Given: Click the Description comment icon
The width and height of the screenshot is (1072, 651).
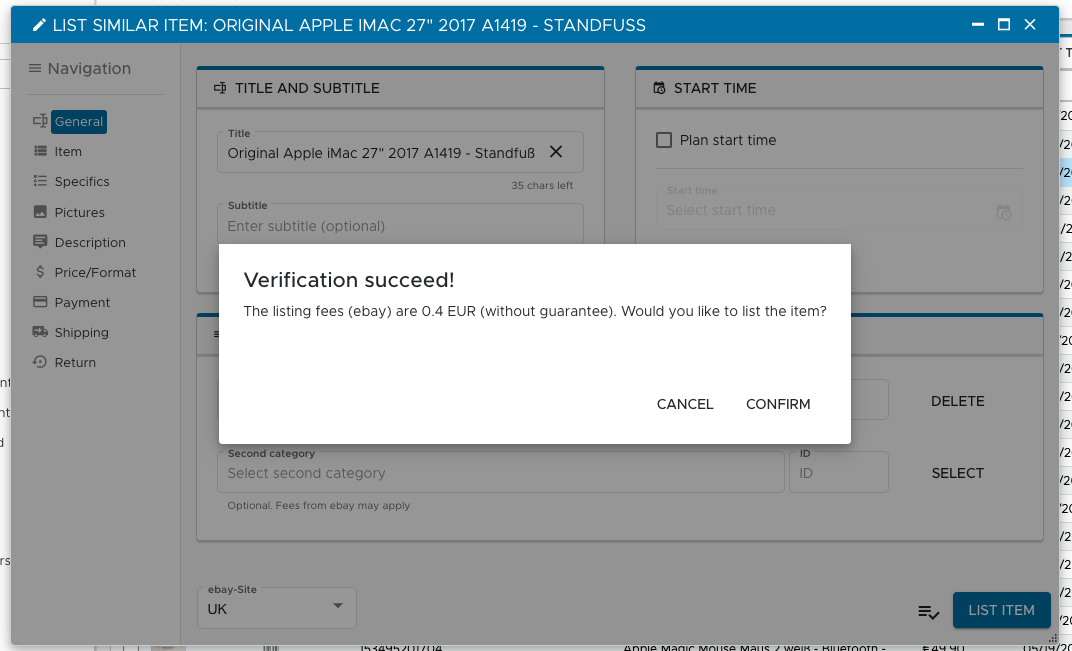Looking at the screenshot, I should click(x=40, y=242).
